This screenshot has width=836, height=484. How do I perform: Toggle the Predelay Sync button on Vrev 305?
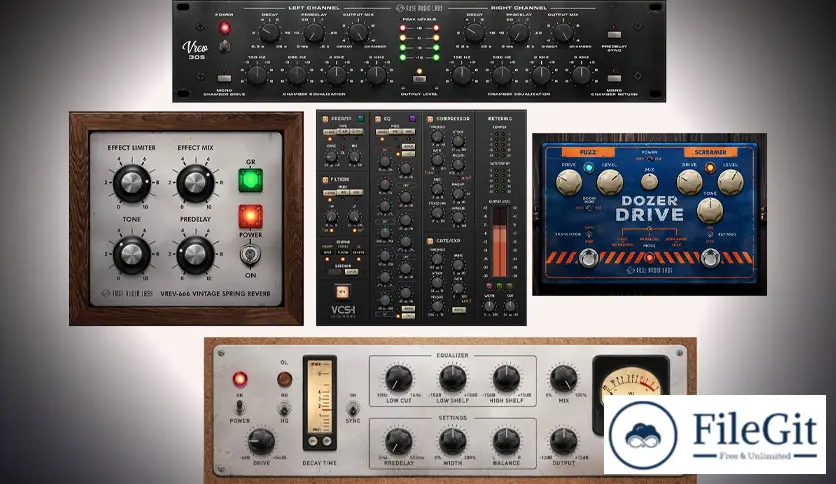(x=614, y=35)
